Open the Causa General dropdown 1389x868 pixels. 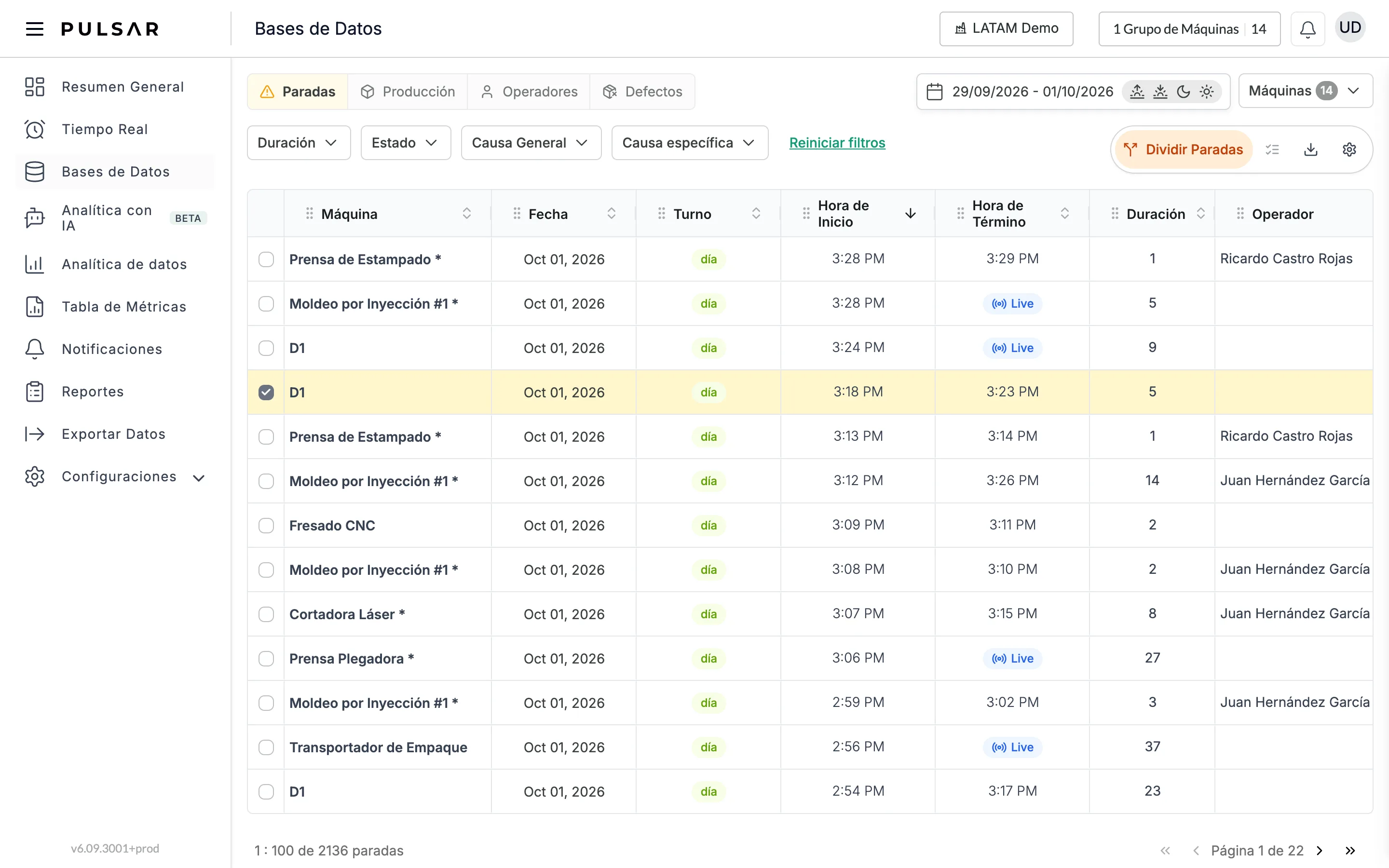(x=531, y=143)
